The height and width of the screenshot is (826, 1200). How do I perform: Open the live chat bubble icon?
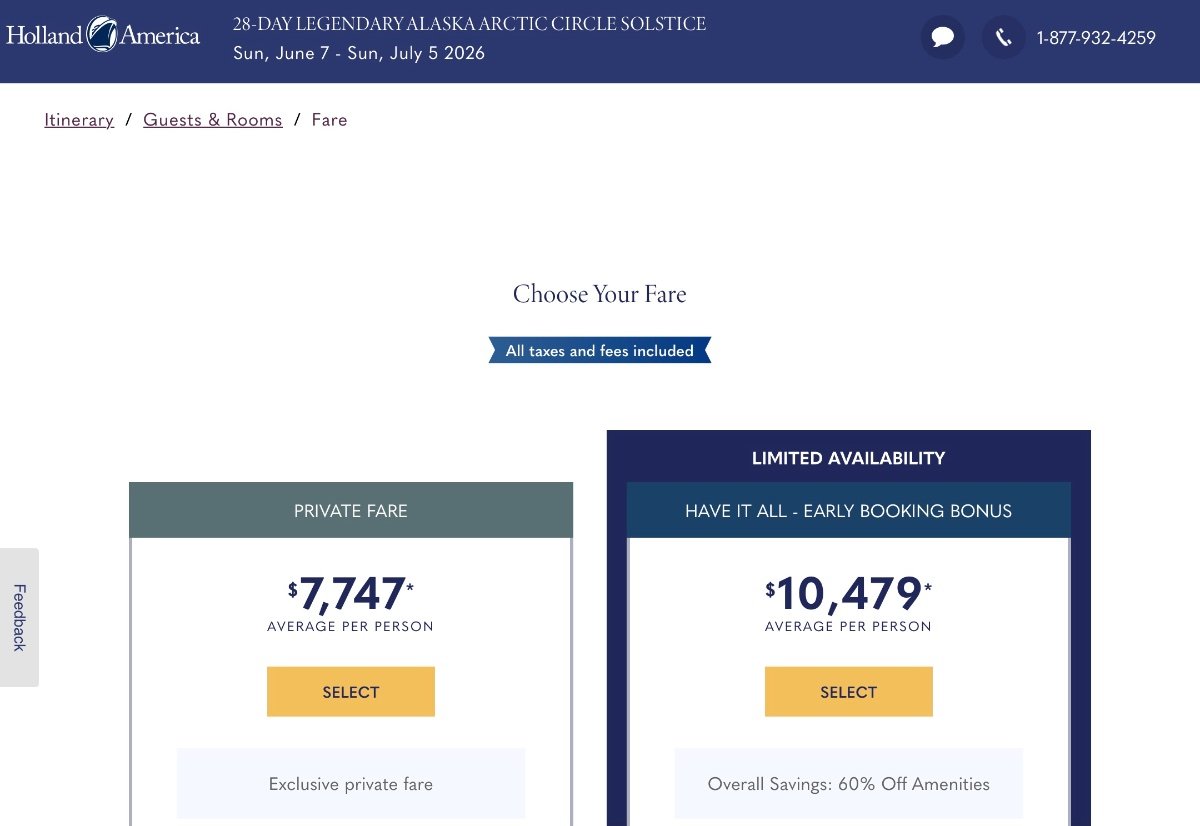click(x=942, y=38)
